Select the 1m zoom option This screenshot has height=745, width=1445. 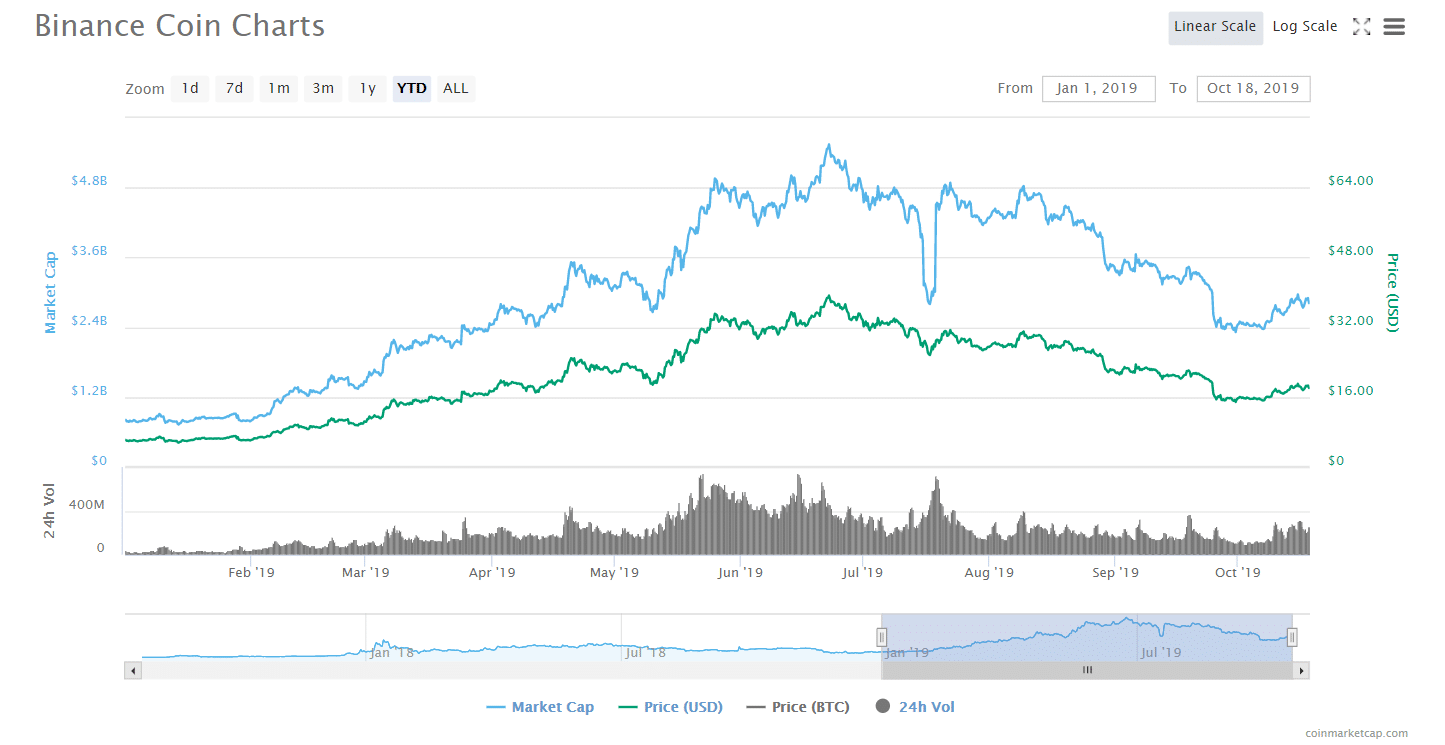(x=279, y=89)
